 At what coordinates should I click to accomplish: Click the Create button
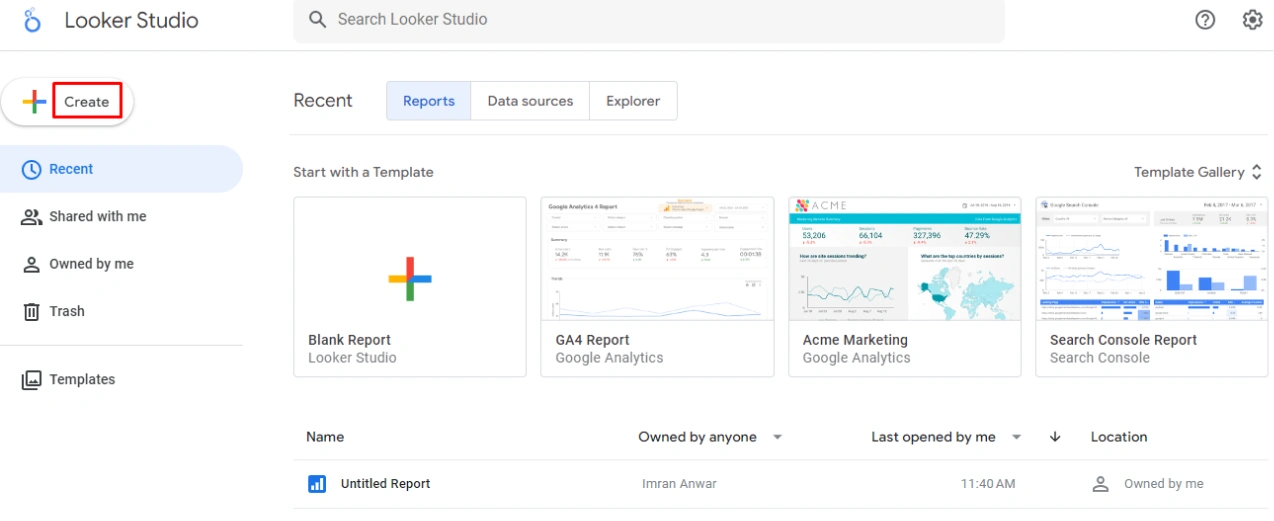68,101
